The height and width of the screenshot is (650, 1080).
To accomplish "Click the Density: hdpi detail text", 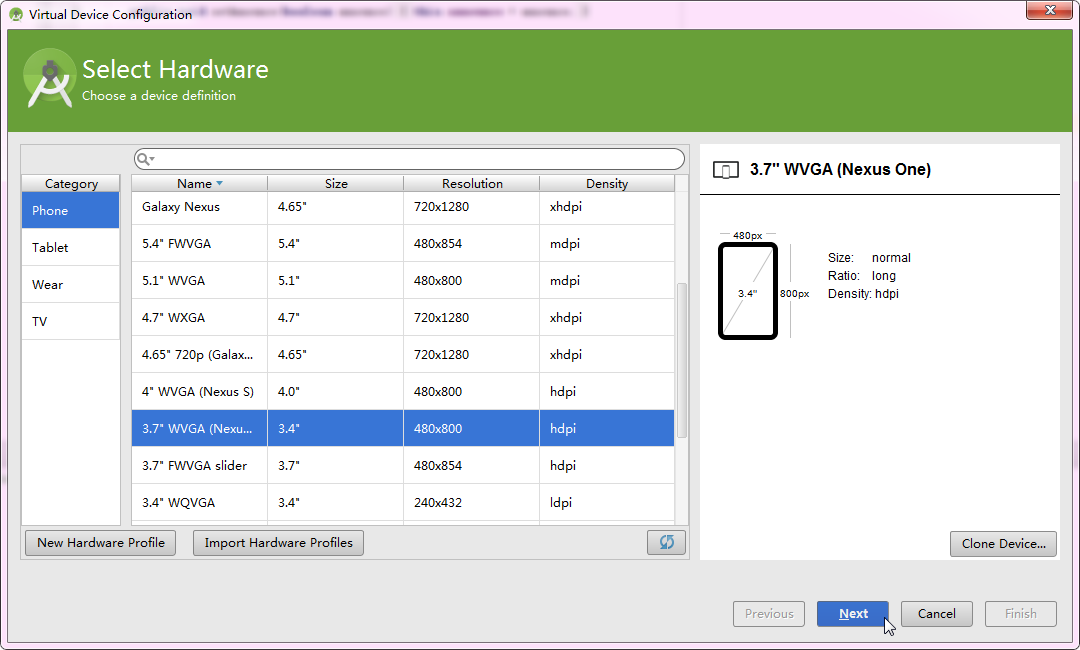I will point(863,294).
